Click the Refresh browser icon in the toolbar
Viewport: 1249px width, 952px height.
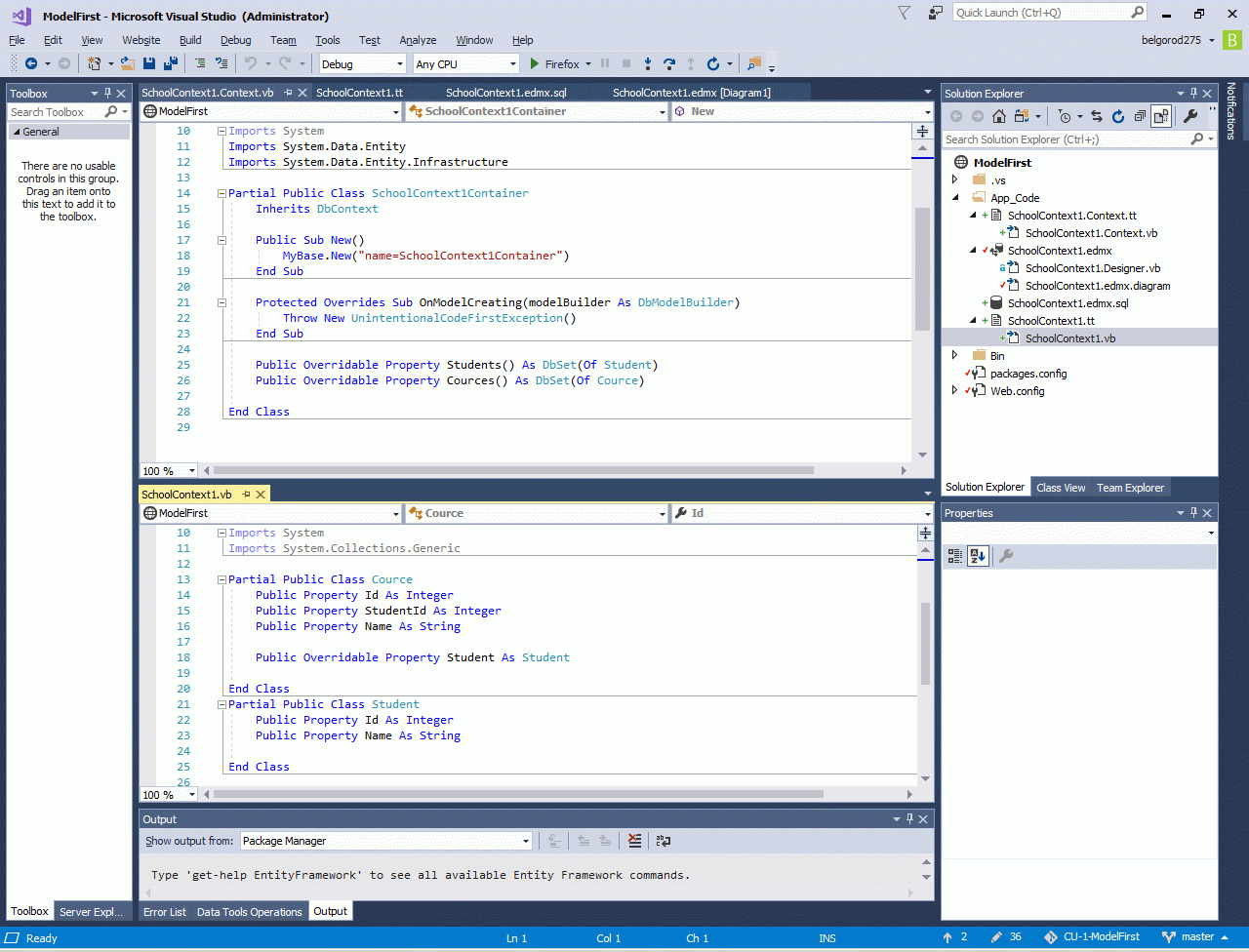pyautogui.click(x=713, y=63)
